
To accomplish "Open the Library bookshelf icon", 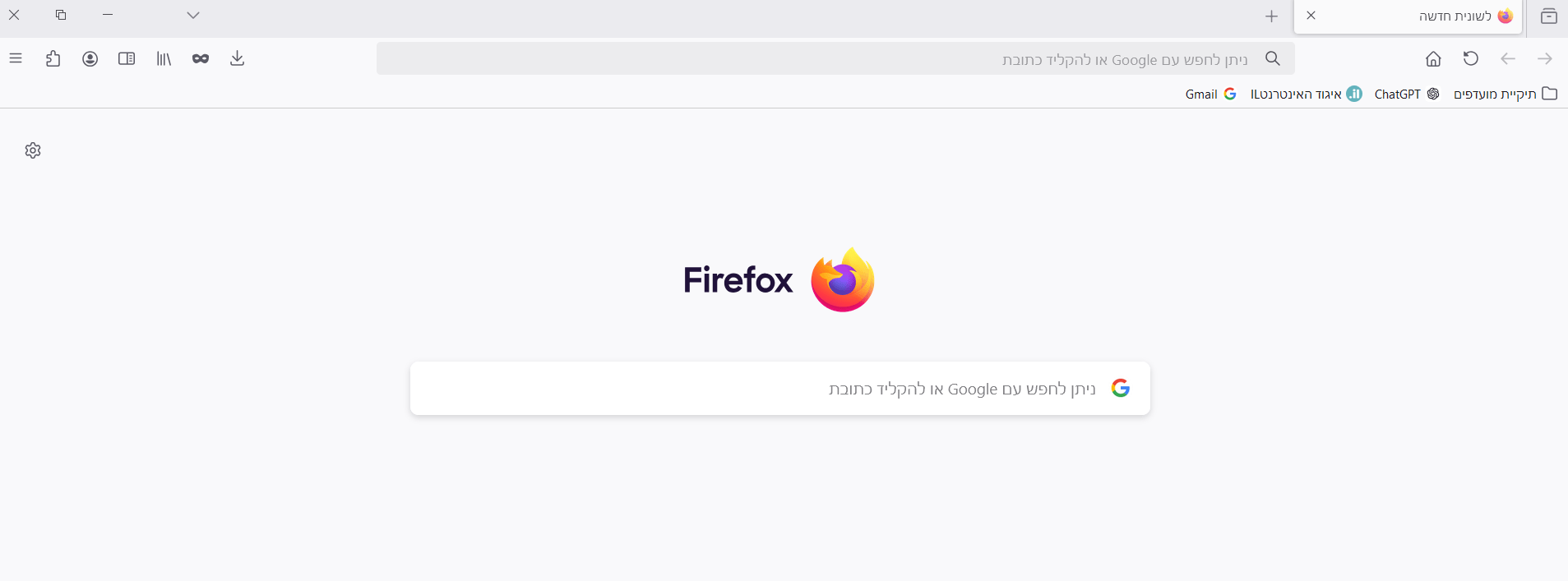I will (x=164, y=58).
